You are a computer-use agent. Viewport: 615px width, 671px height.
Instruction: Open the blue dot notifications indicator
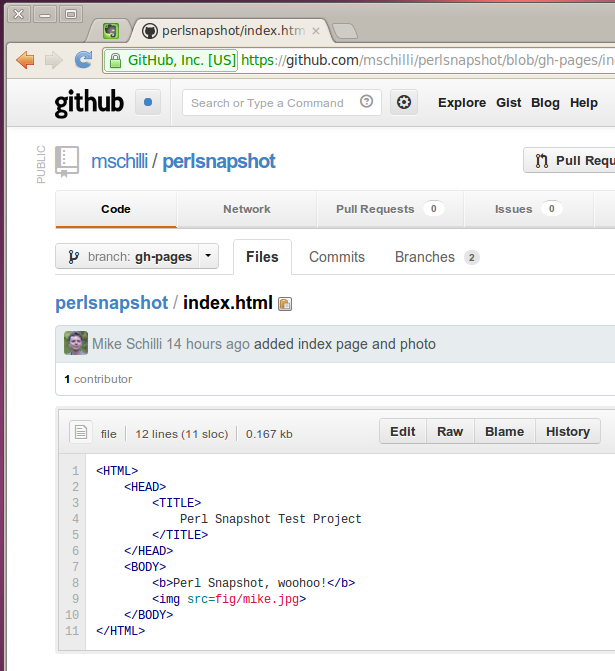pyautogui.click(x=148, y=102)
